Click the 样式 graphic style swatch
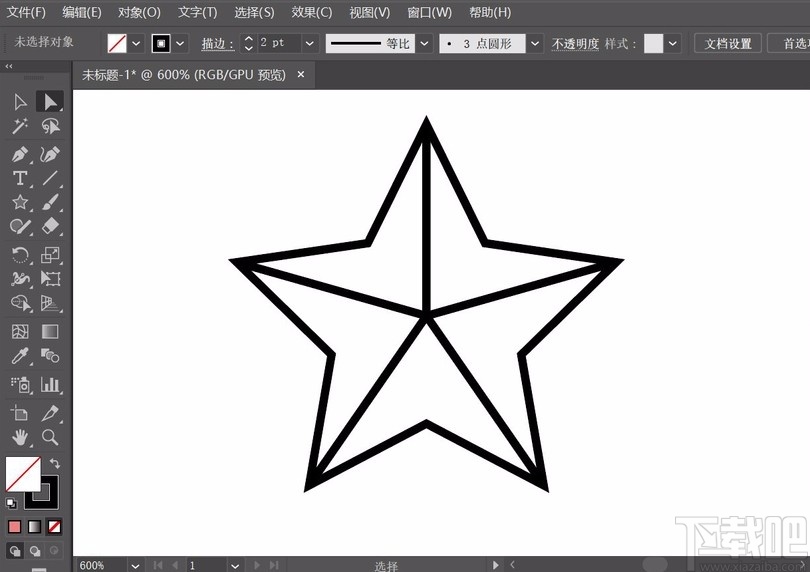810x572 pixels. (653, 43)
